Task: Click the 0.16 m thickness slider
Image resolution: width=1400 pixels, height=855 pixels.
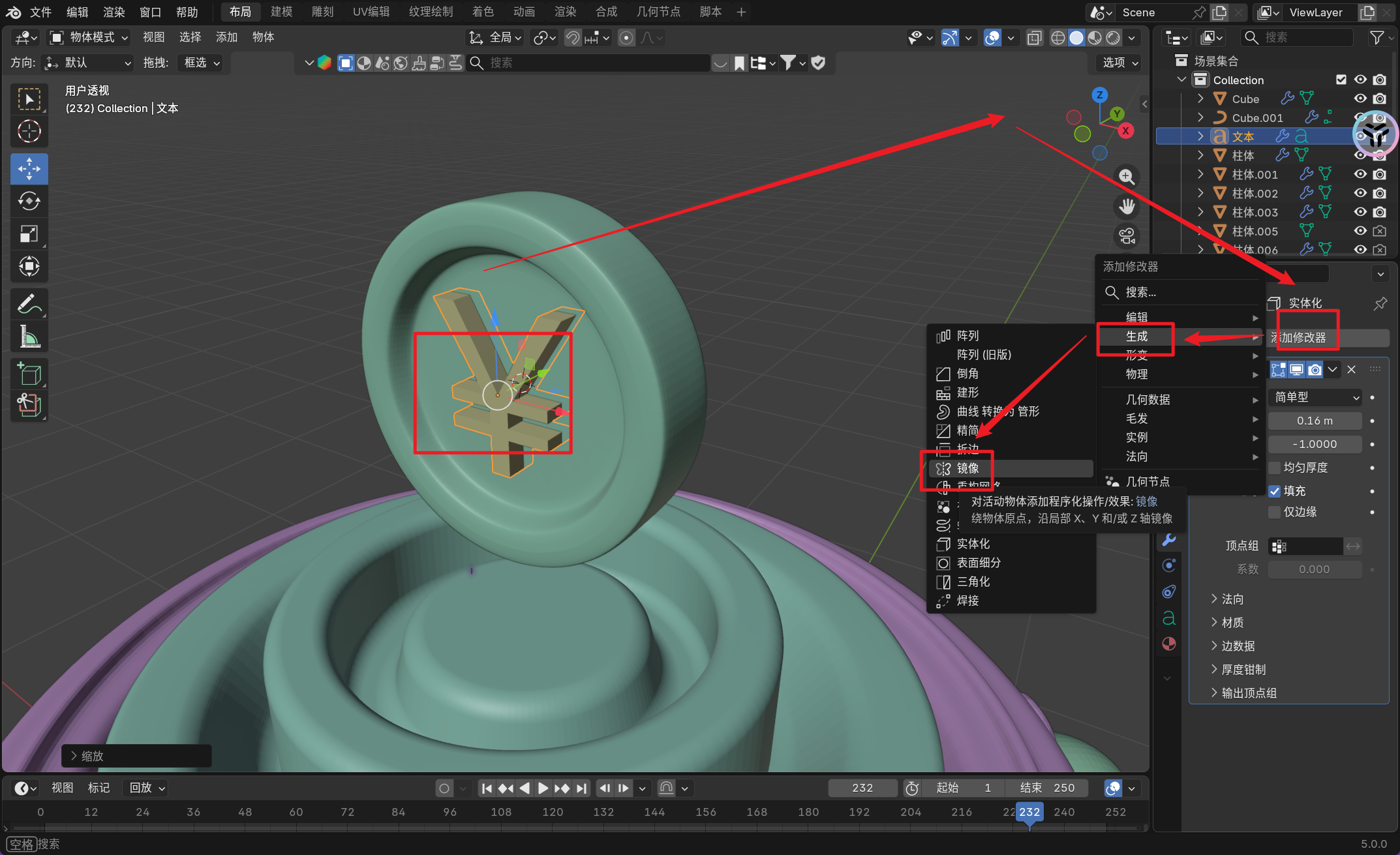Action: 1314,421
